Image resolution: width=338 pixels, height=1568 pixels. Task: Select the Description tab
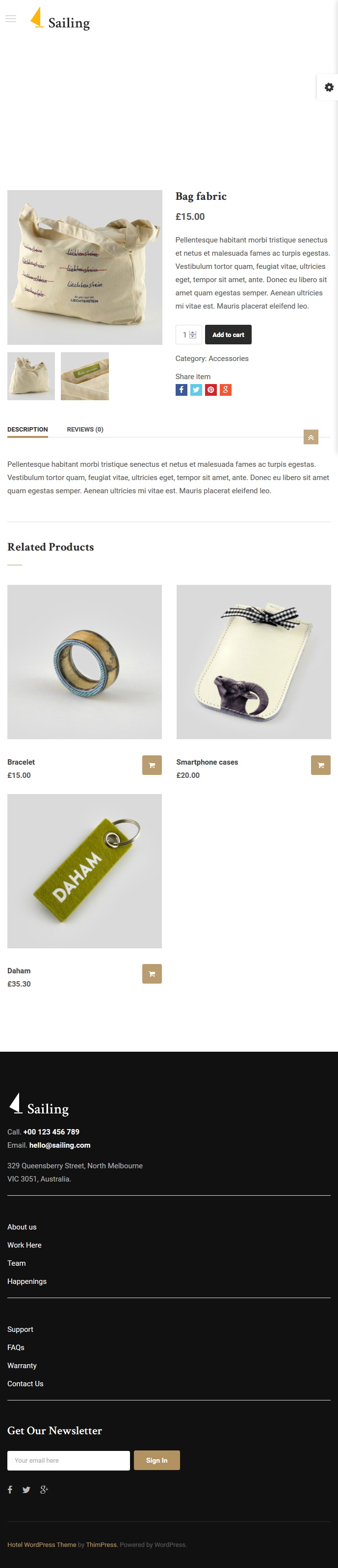pos(27,430)
